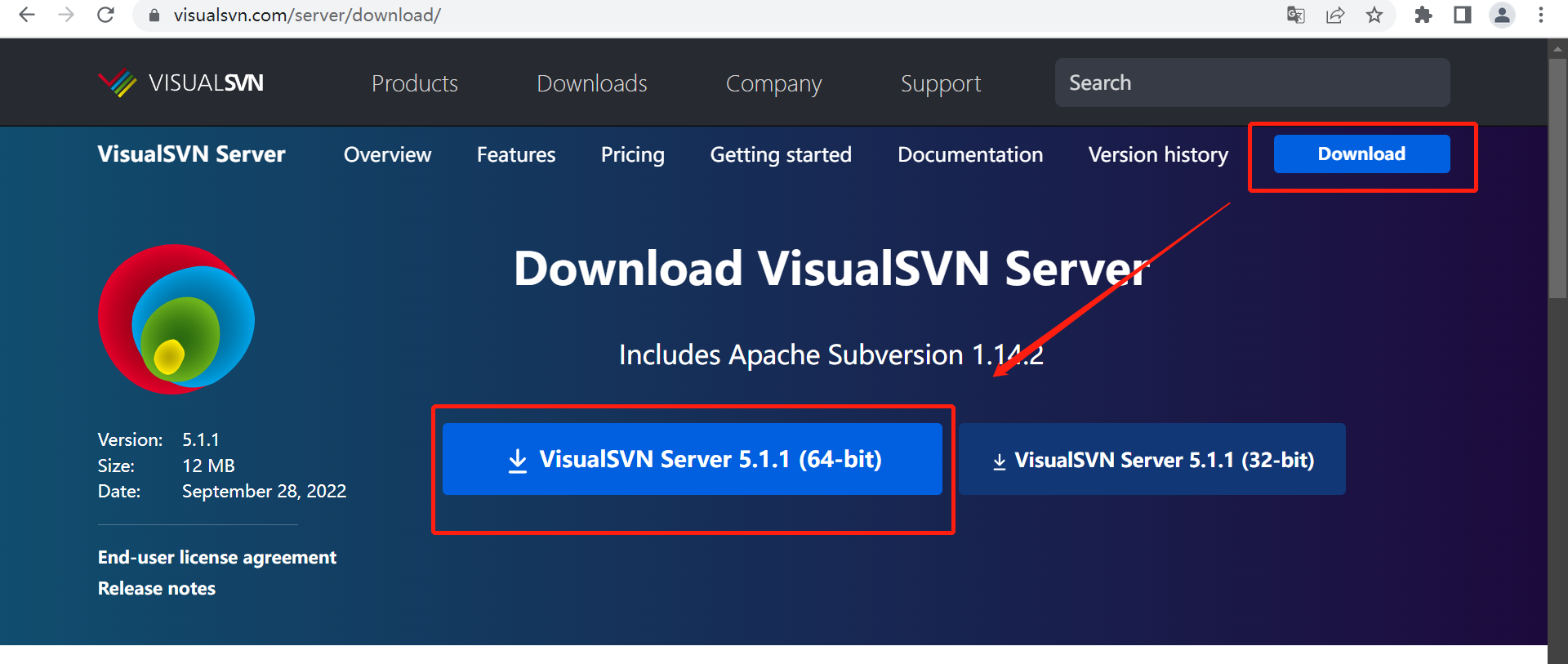1568x664 pixels.
Task: Download VisualSVN Server 5.1.1 (32-bit)
Action: (x=1152, y=459)
